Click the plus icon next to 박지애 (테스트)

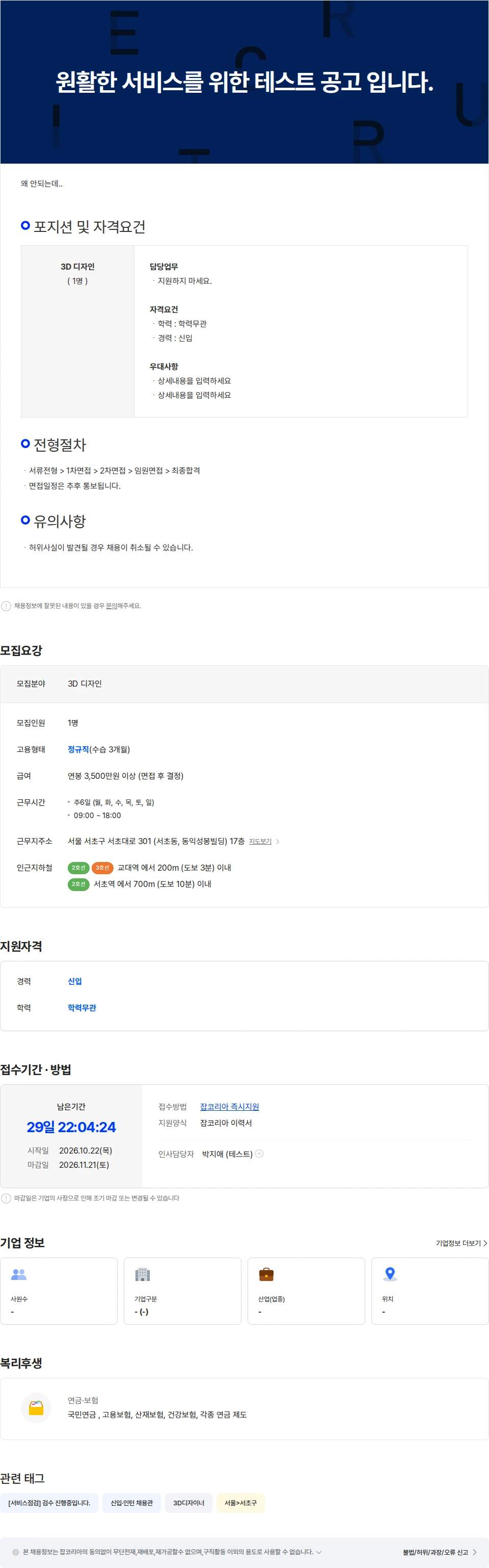coord(259,1154)
